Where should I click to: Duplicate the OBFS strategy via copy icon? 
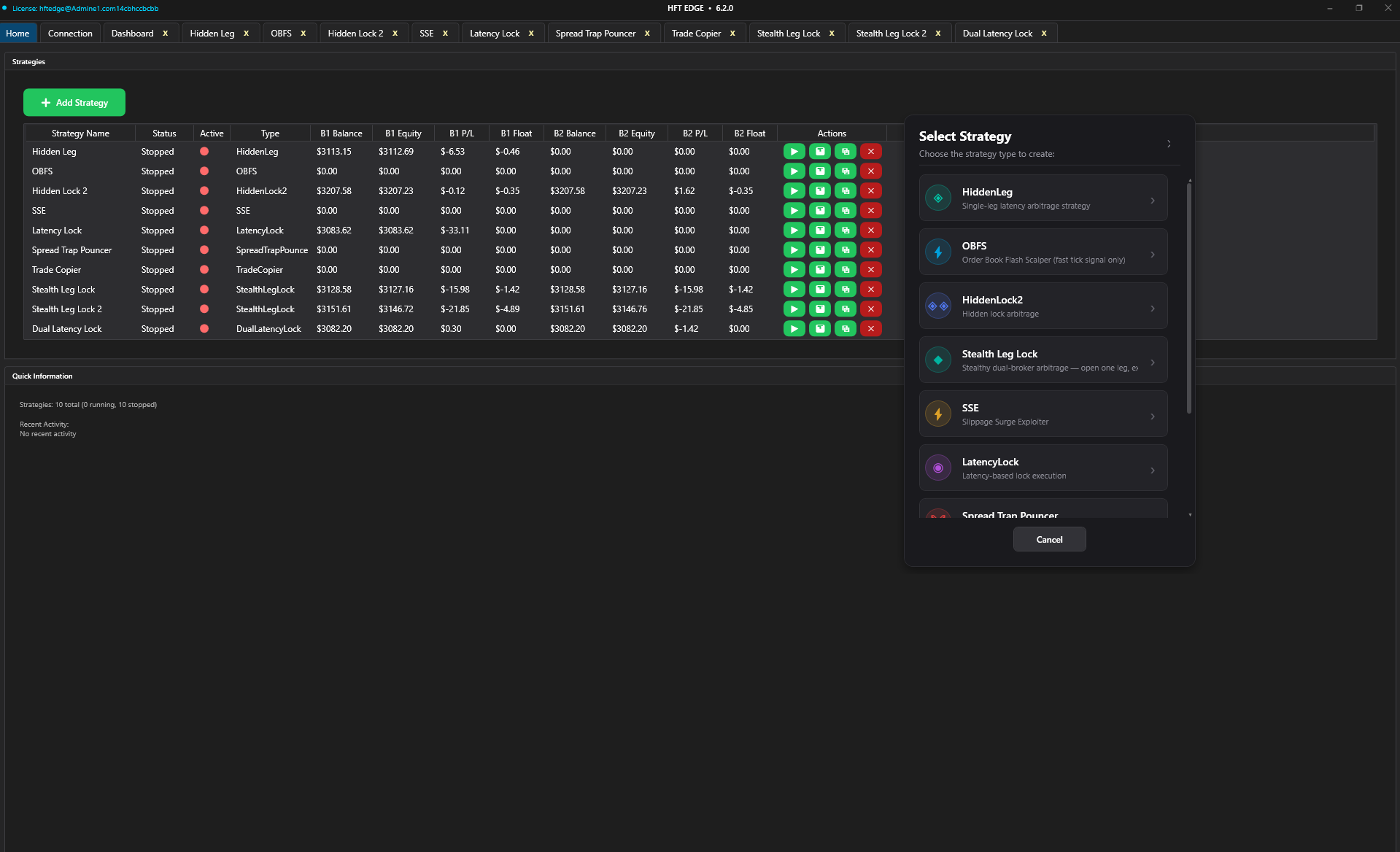(x=846, y=171)
